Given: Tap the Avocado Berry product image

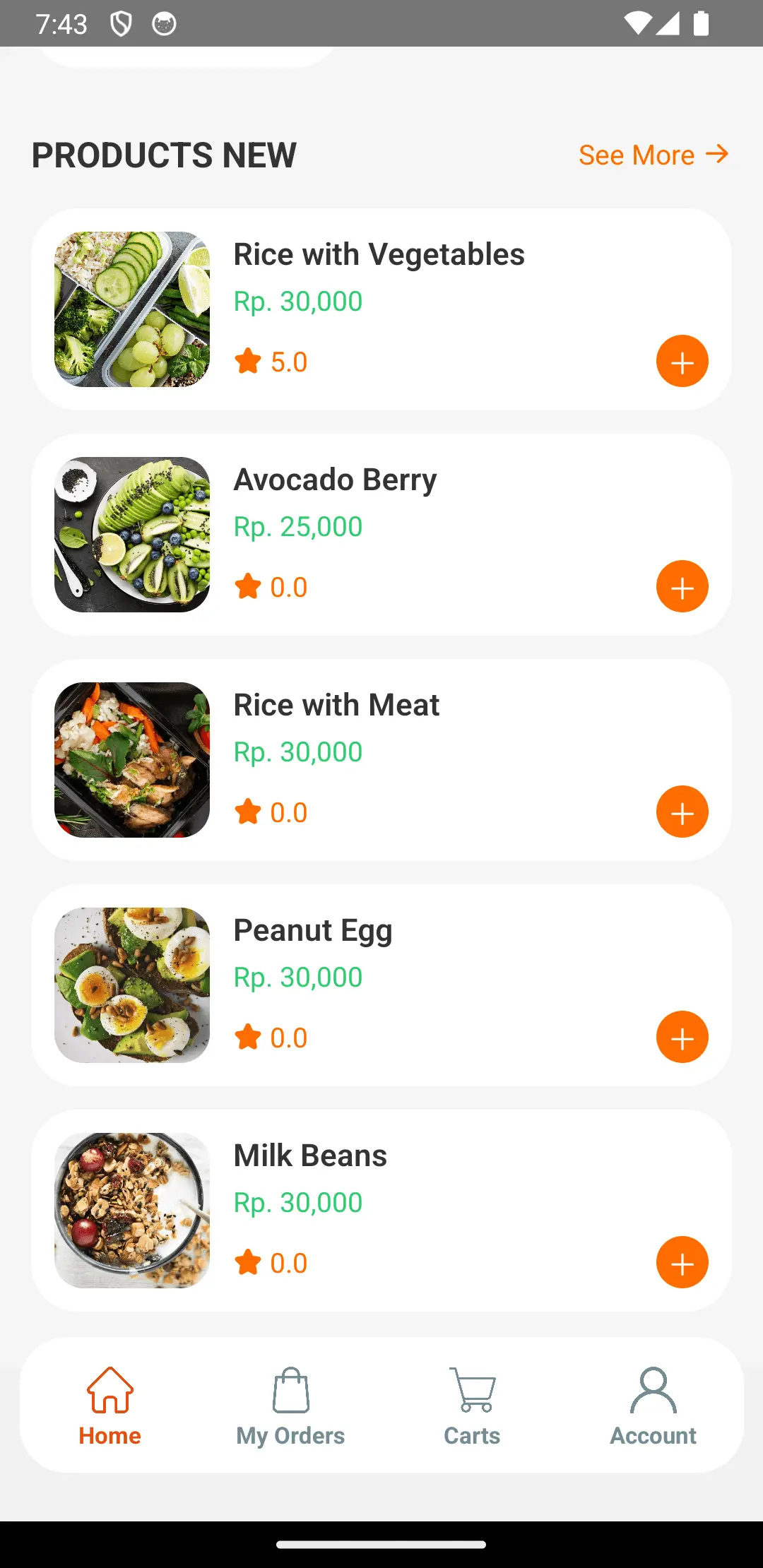Looking at the screenshot, I should [132, 535].
